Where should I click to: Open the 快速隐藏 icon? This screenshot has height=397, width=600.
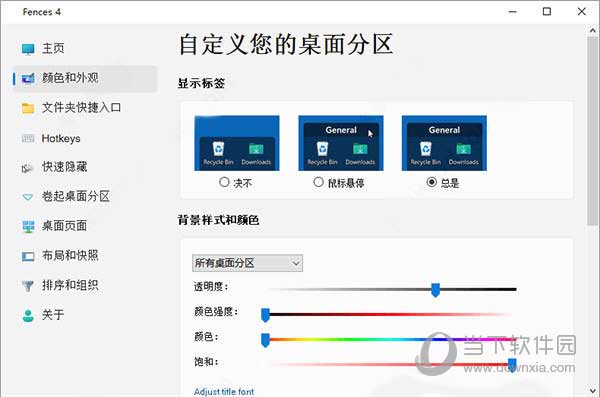(27, 168)
